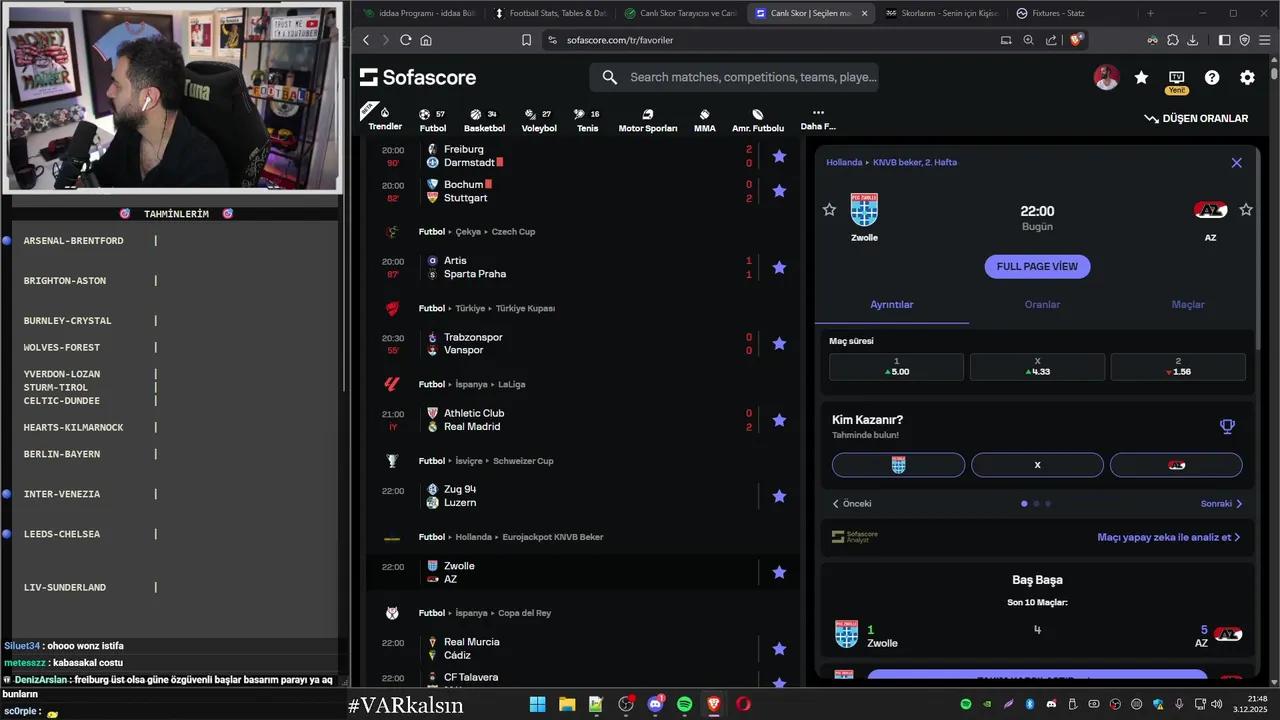Unfavorite the Bochum vs Stuttgart match
This screenshot has height=720, width=1280.
point(779,191)
